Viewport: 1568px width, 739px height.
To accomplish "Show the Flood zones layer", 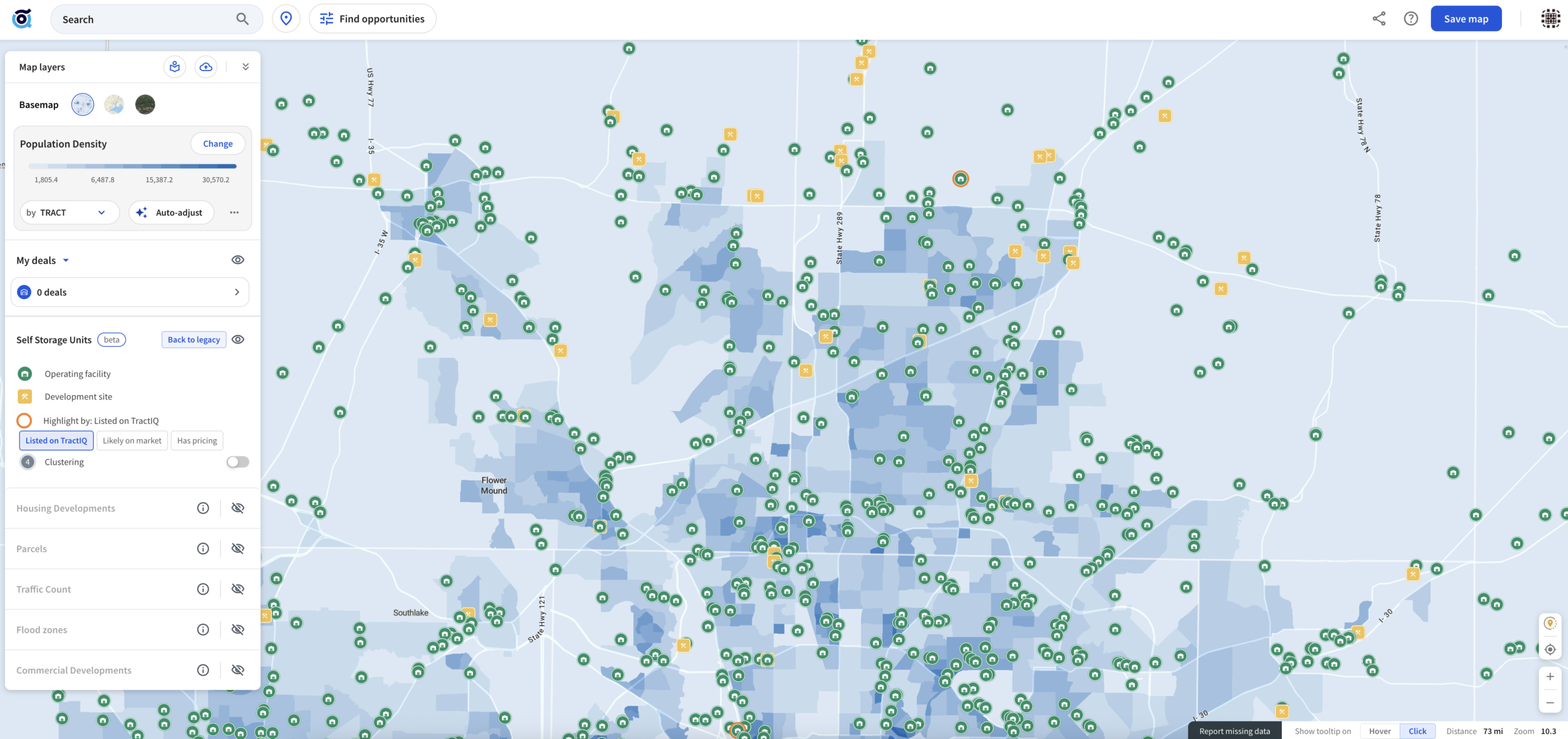I will pos(238,629).
